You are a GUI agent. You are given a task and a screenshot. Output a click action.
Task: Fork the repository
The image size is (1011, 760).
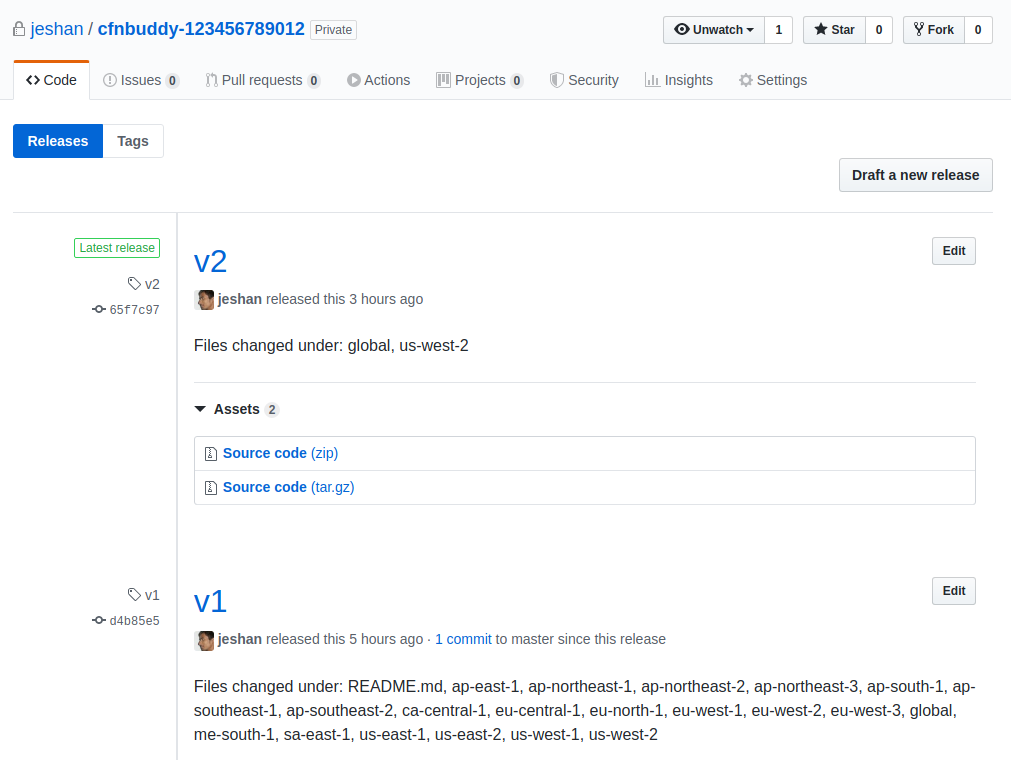tap(934, 30)
